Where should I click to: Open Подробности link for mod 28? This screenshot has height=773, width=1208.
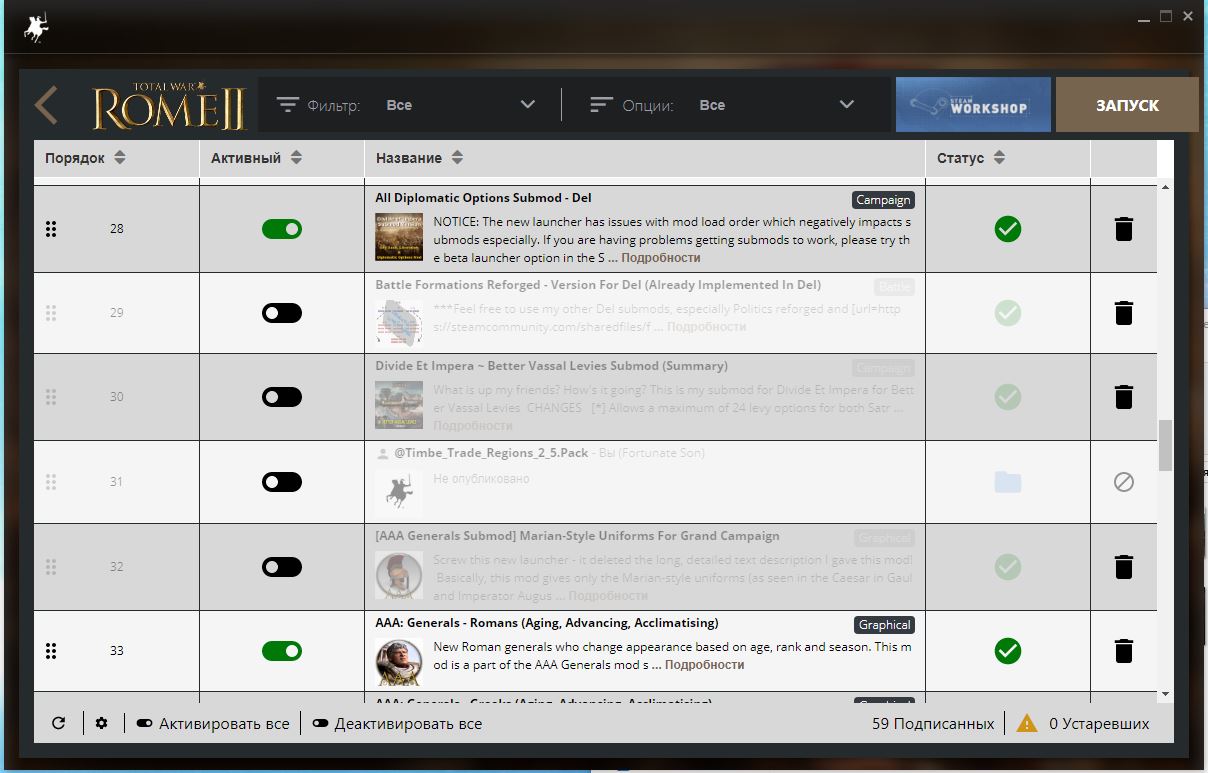point(661,258)
